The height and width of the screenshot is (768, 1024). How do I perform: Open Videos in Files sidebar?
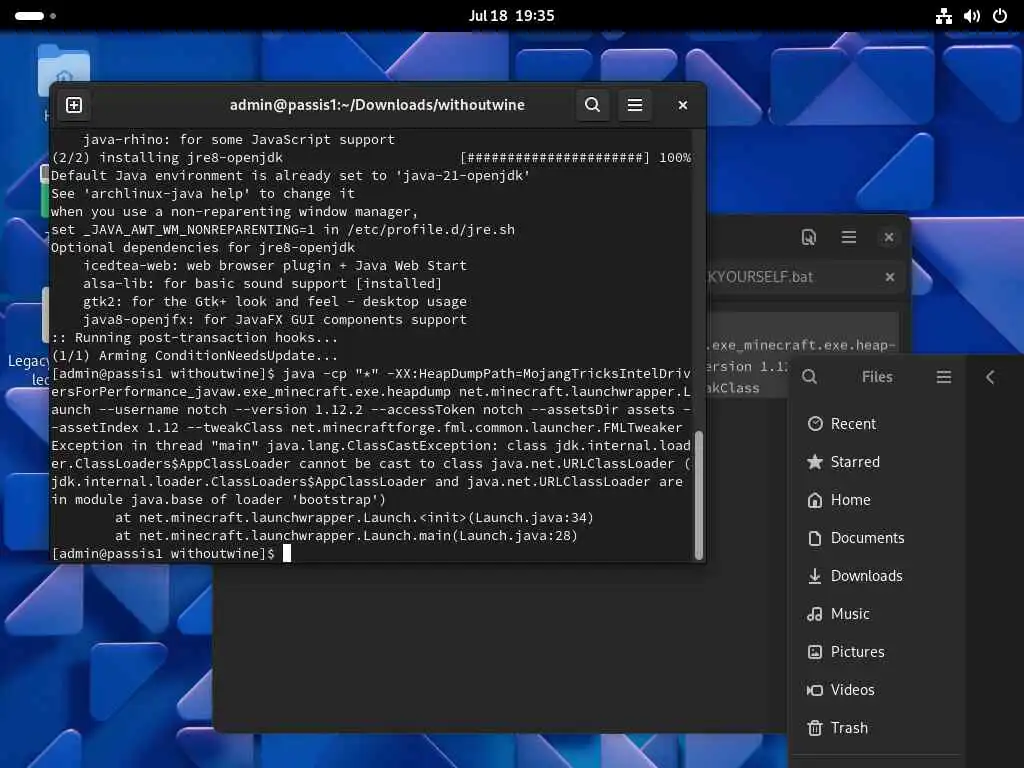[x=878, y=689]
